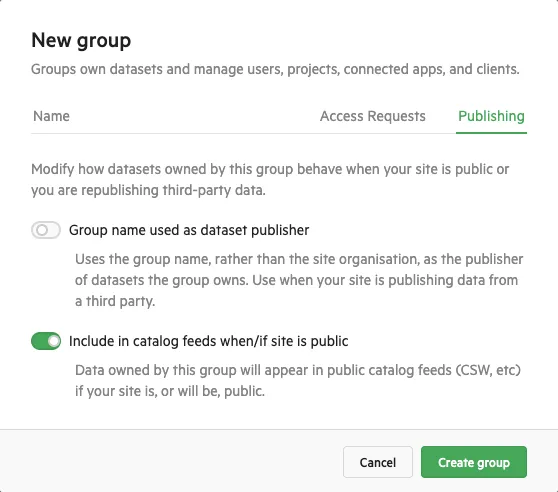This screenshot has width=558, height=492.
Task: Click the 'New group' dialog heading
Action: (81, 40)
